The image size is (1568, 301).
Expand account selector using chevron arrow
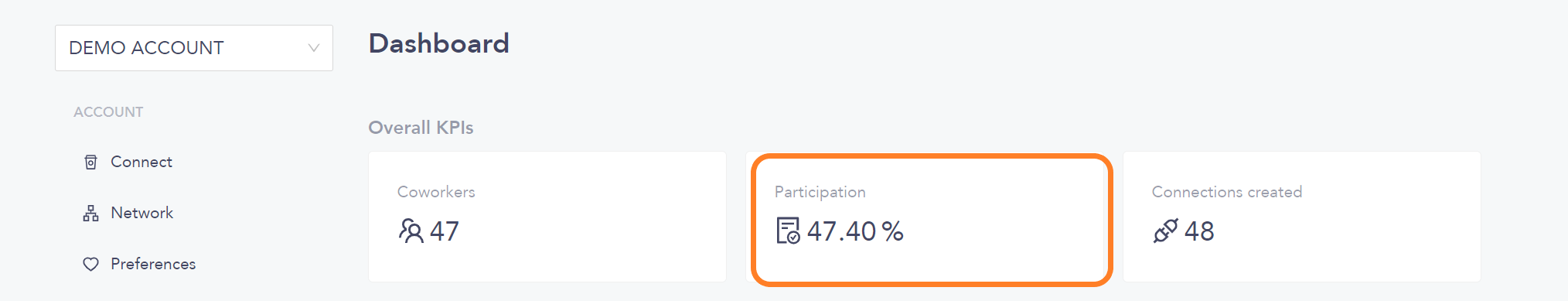point(313,48)
